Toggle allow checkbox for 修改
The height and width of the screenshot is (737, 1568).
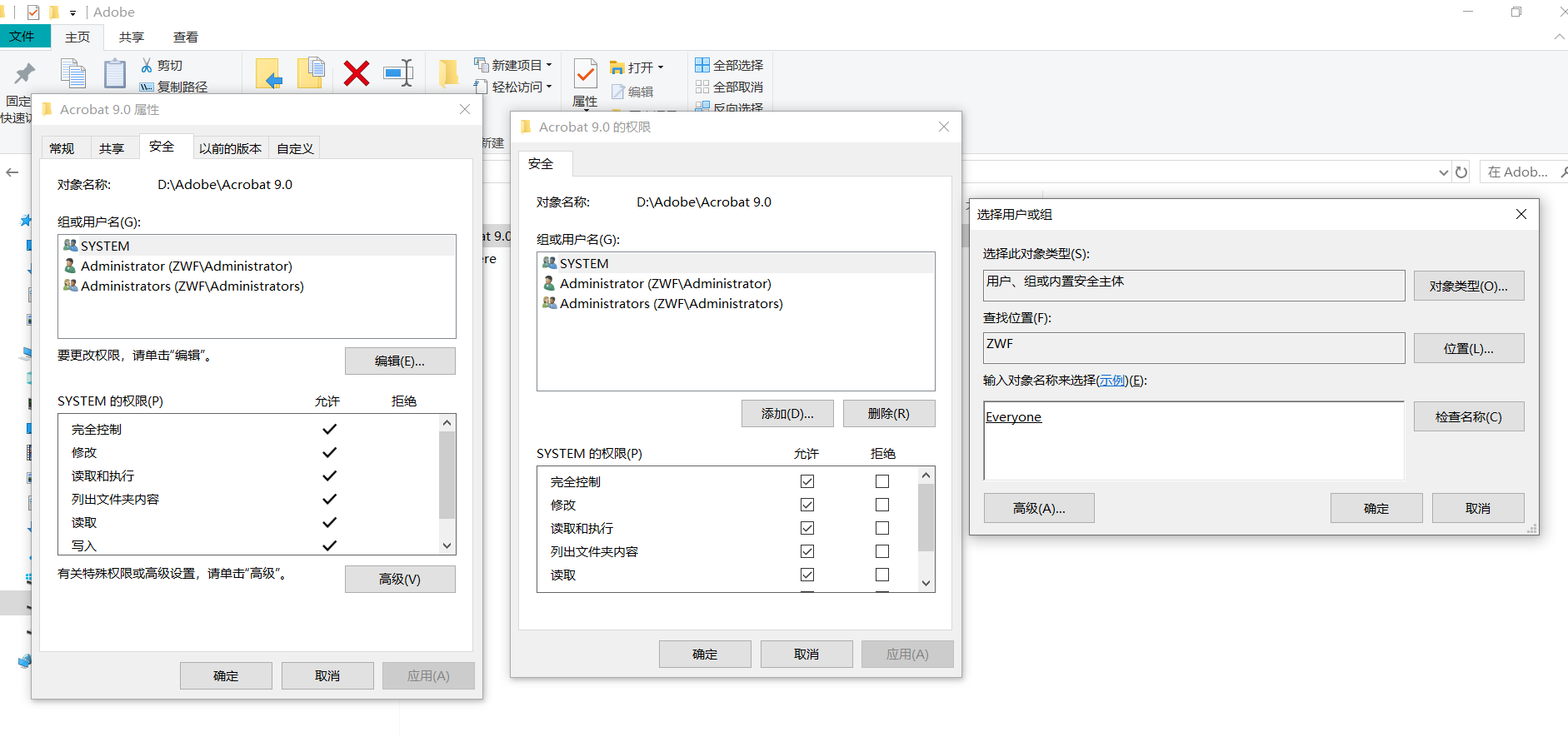point(807,505)
